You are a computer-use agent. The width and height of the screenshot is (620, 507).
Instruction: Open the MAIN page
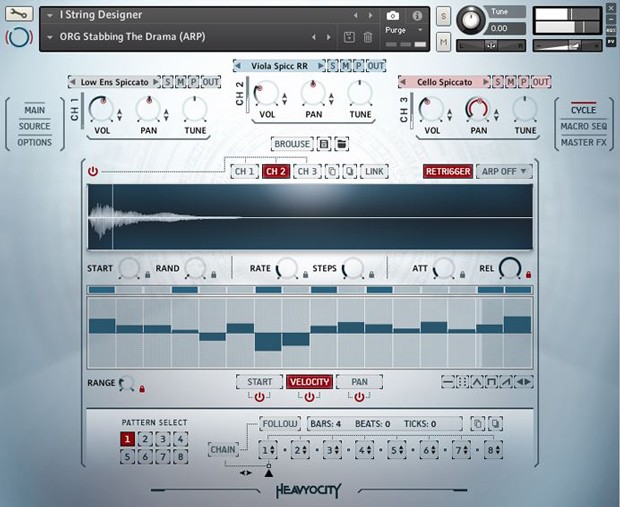[35, 110]
